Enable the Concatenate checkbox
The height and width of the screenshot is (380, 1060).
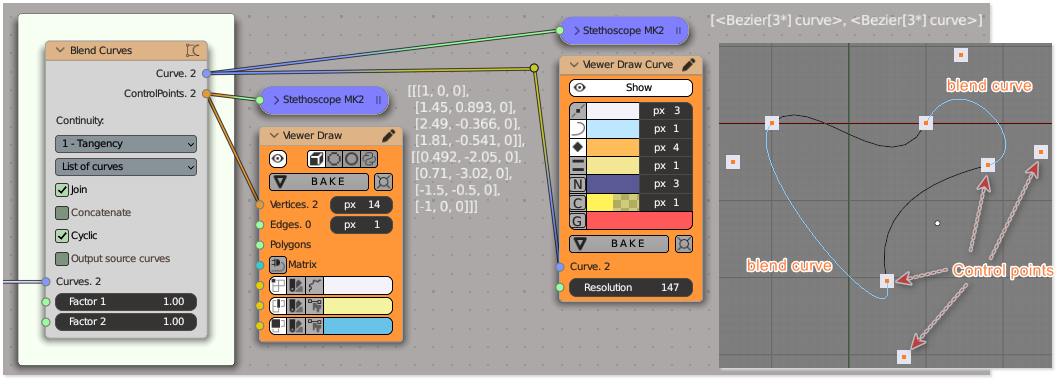pyautogui.click(x=62, y=212)
